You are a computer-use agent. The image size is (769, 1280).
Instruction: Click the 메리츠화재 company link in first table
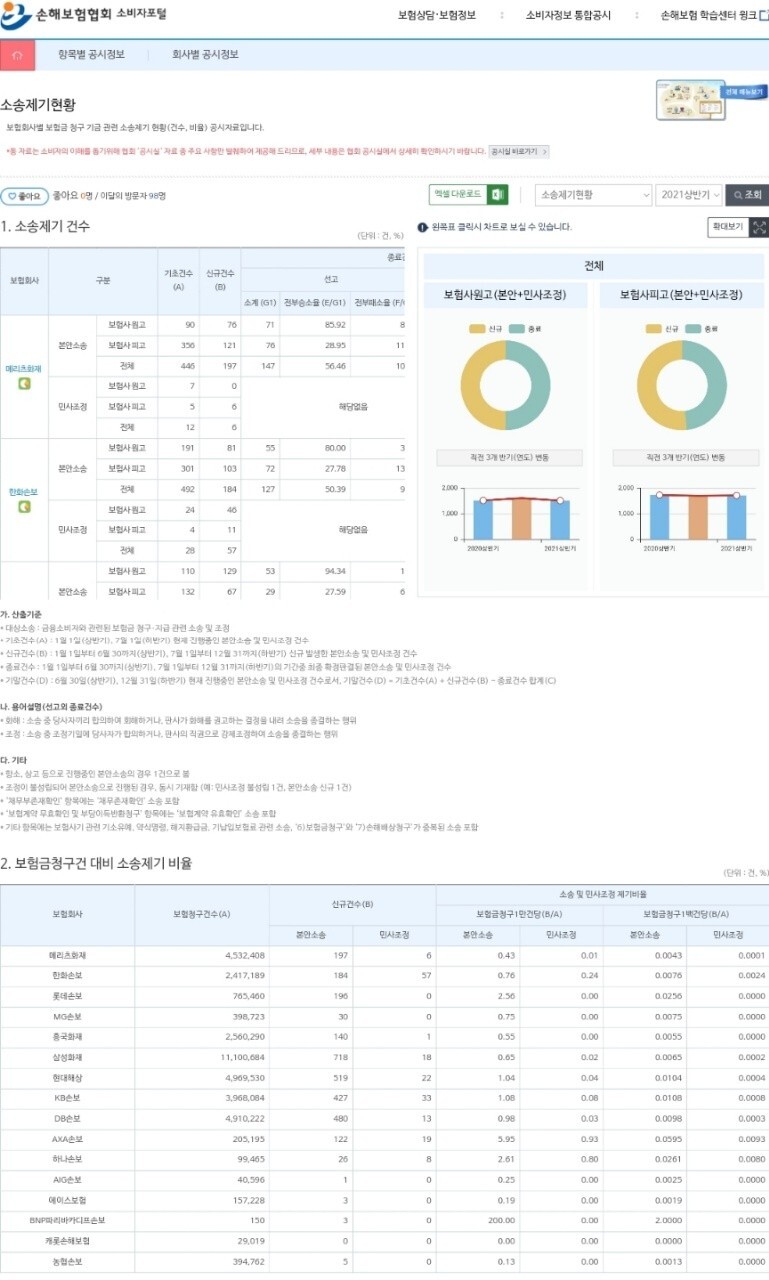coord(24,369)
